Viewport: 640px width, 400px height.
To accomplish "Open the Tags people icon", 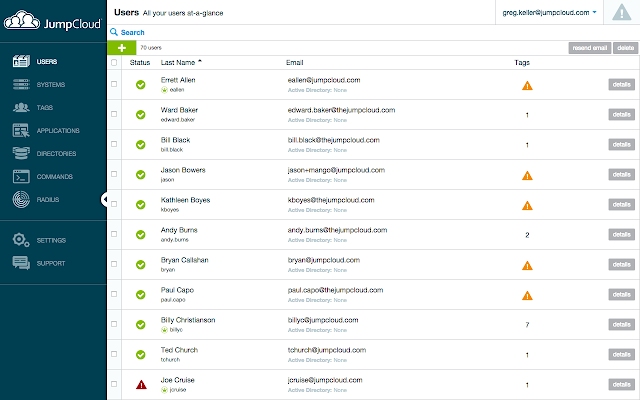I will coord(21,107).
